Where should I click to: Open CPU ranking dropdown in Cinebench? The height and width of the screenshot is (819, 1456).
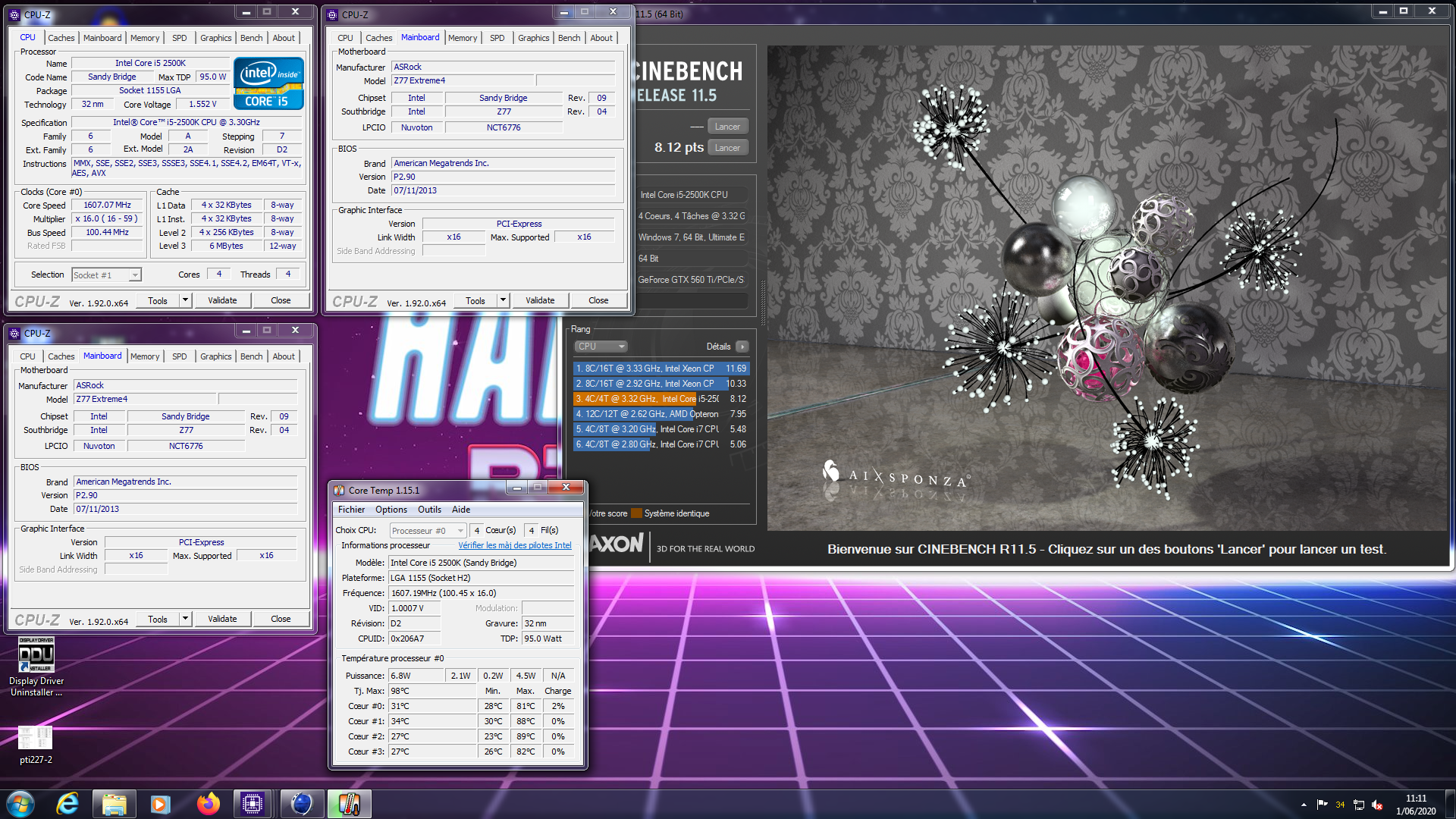601,347
